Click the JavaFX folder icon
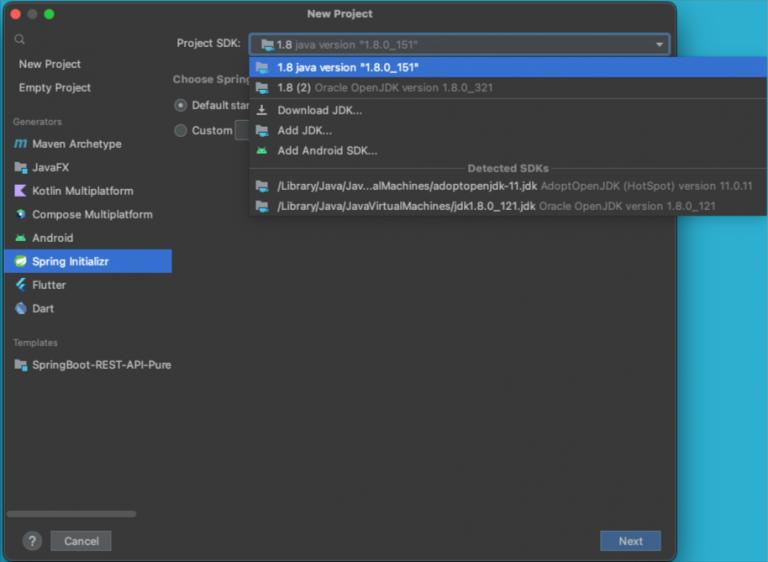Image resolution: width=768 pixels, height=562 pixels. 21,168
